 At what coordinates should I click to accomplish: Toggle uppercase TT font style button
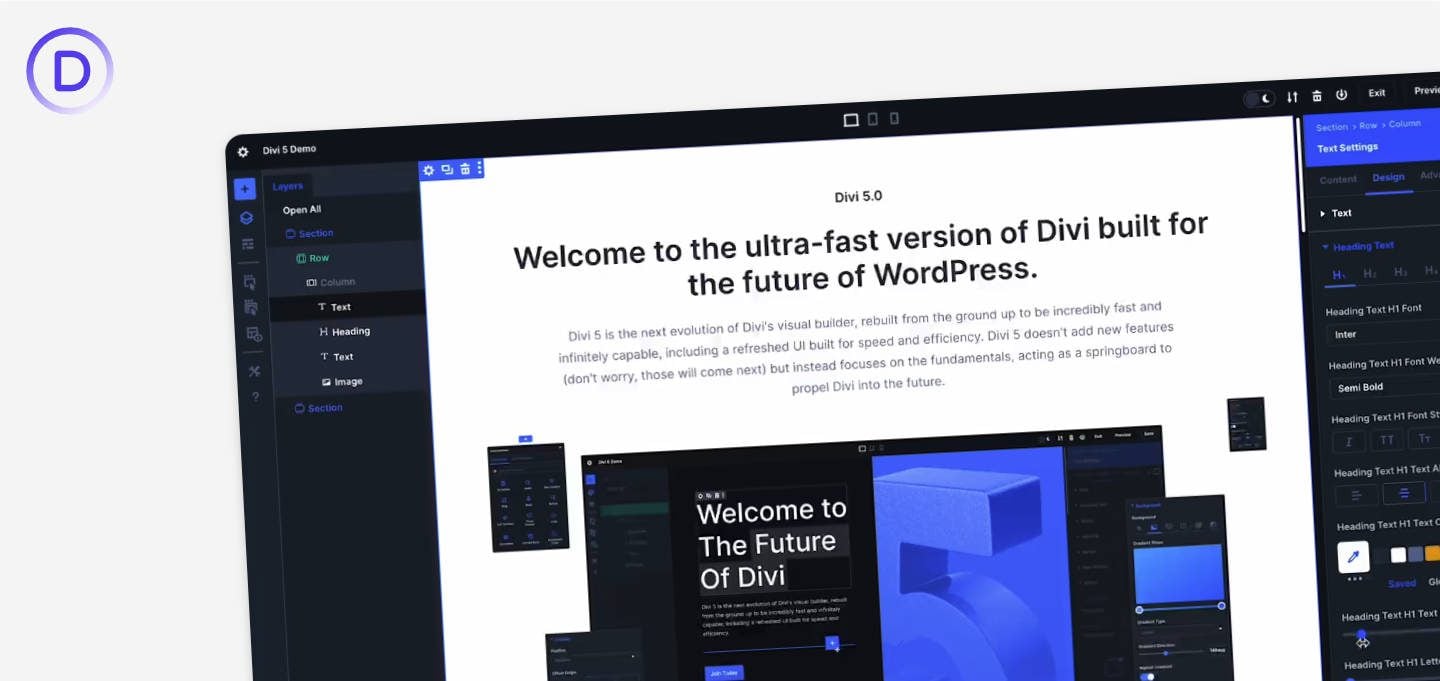(x=1387, y=440)
